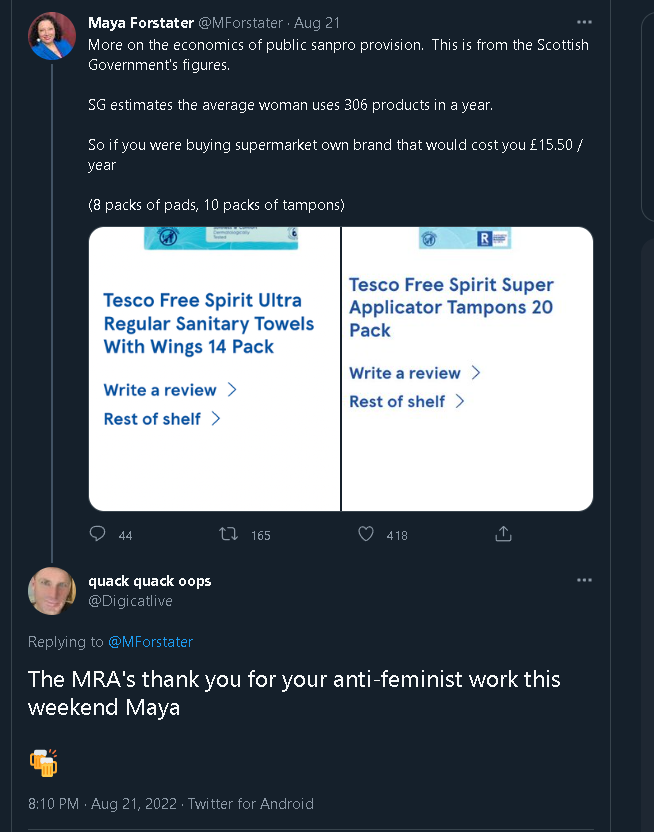The image size is (654, 832).
Task: Open the applicator tampons product image
Action: (x=467, y=369)
